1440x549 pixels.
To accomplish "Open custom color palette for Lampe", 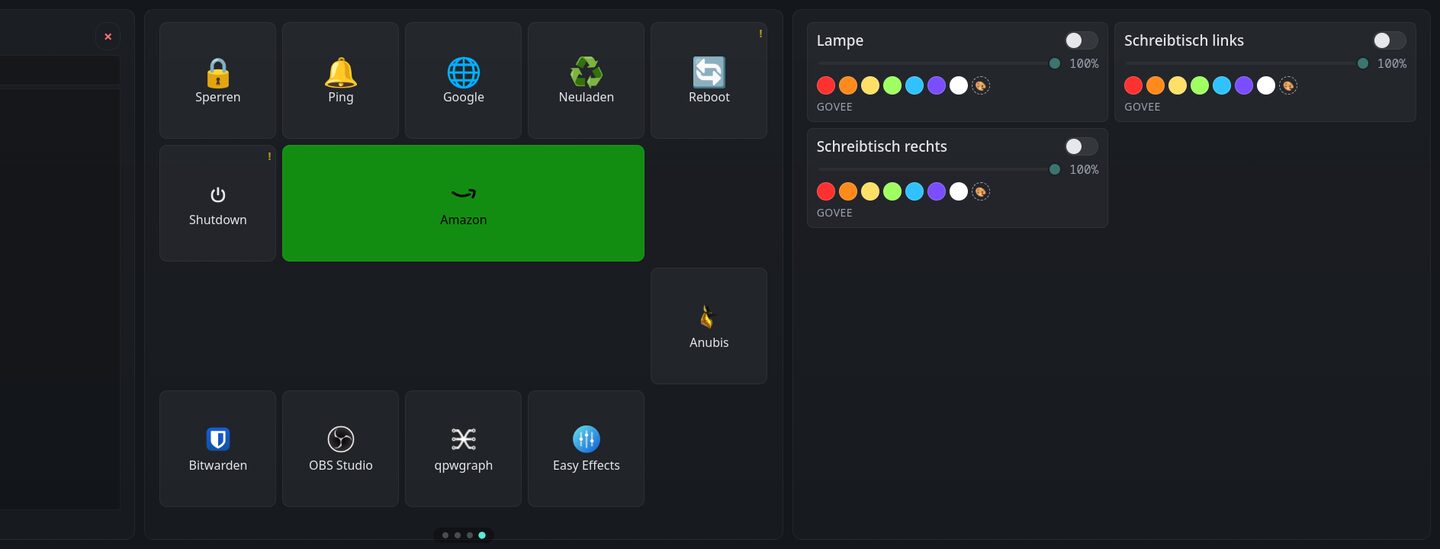I will pos(981,86).
